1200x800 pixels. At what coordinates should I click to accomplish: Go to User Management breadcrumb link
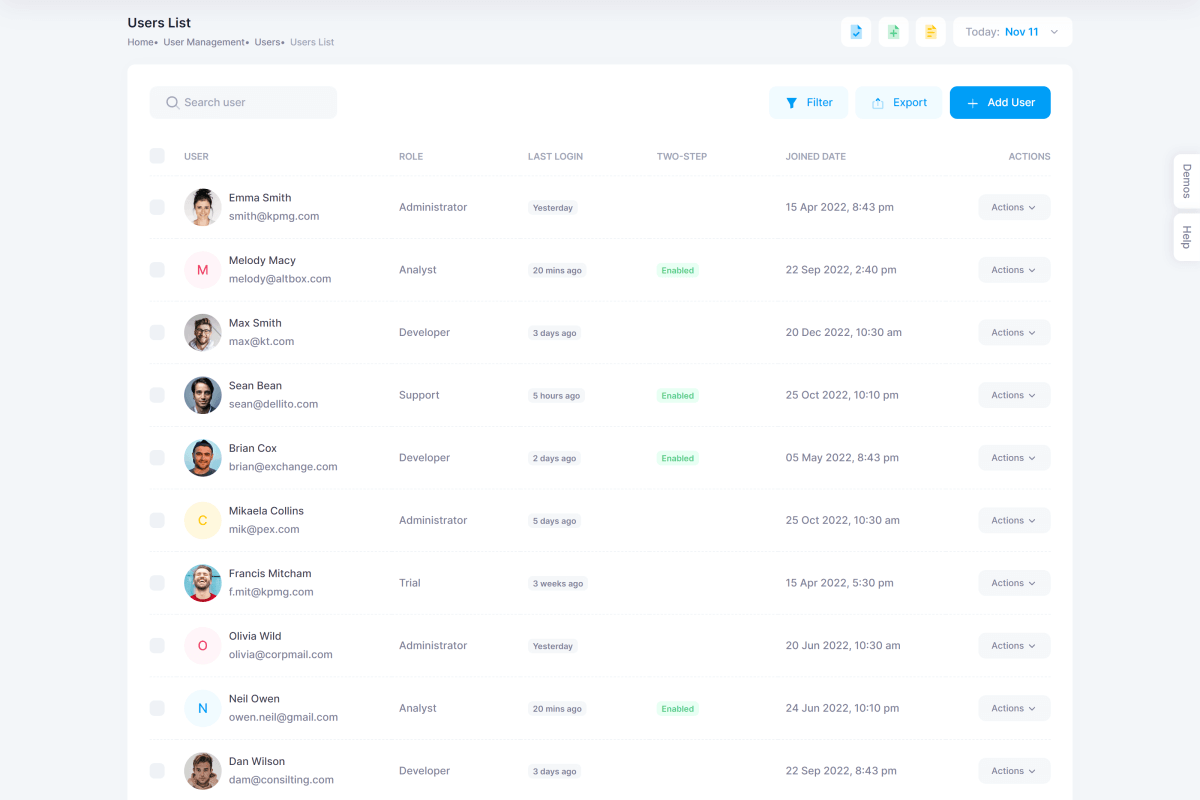[204, 42]
